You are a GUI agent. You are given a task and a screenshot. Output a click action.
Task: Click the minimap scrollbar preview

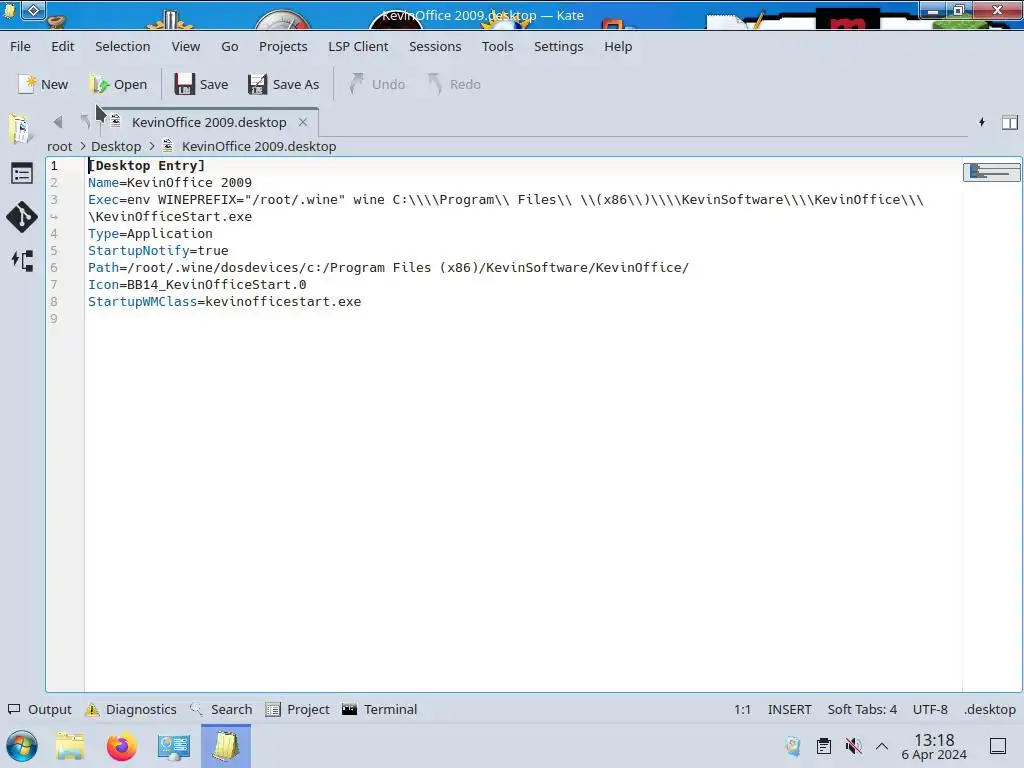[991, 172]
